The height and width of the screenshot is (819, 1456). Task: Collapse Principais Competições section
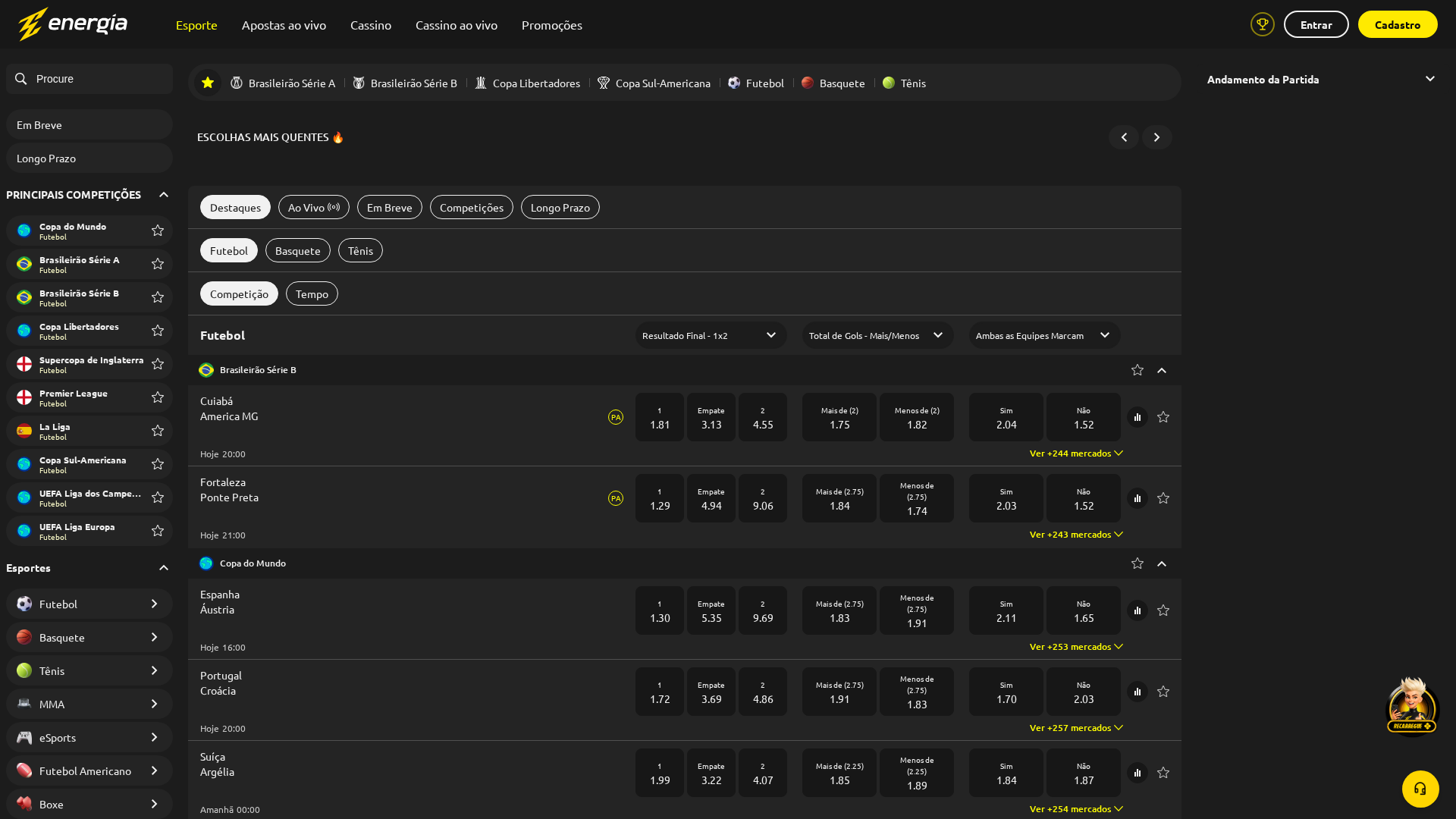(x=164, y=195)
